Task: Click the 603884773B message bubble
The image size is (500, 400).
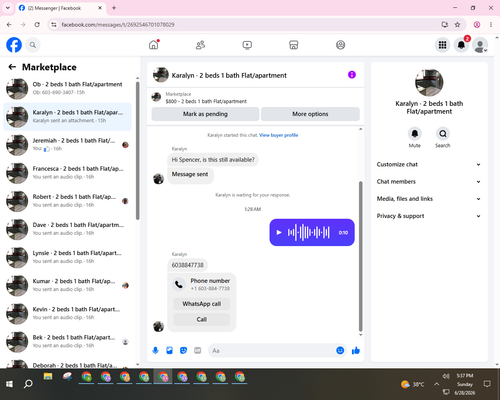Action: point(187,265)
